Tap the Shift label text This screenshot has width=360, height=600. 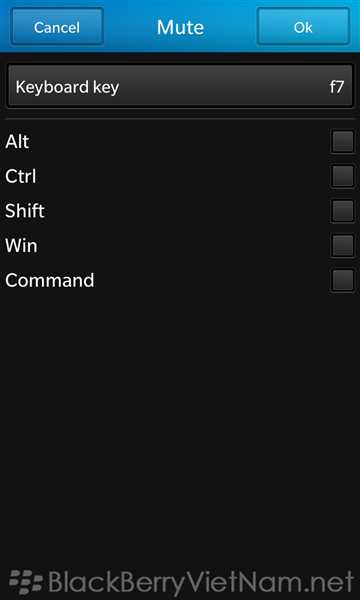[25, 211]
